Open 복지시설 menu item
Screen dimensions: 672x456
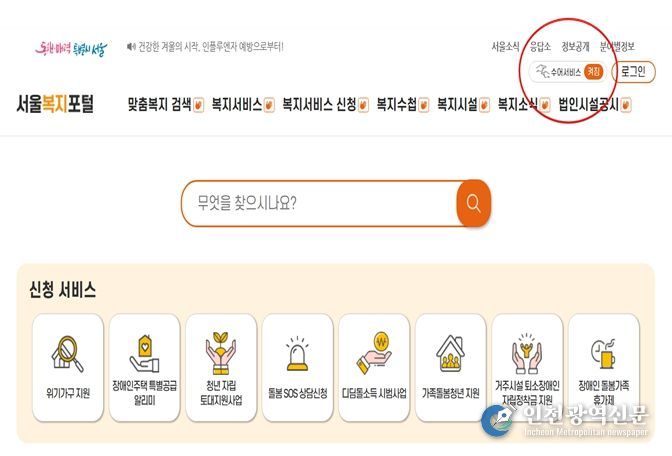tap(457, 105)
